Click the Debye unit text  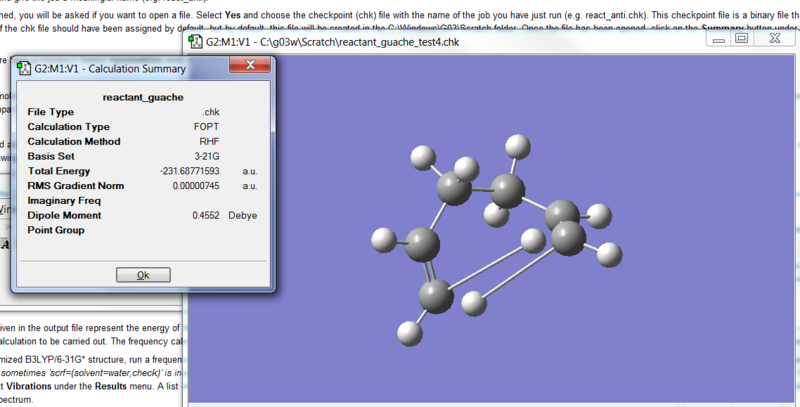pyautogui.click(x=242, y=216)
